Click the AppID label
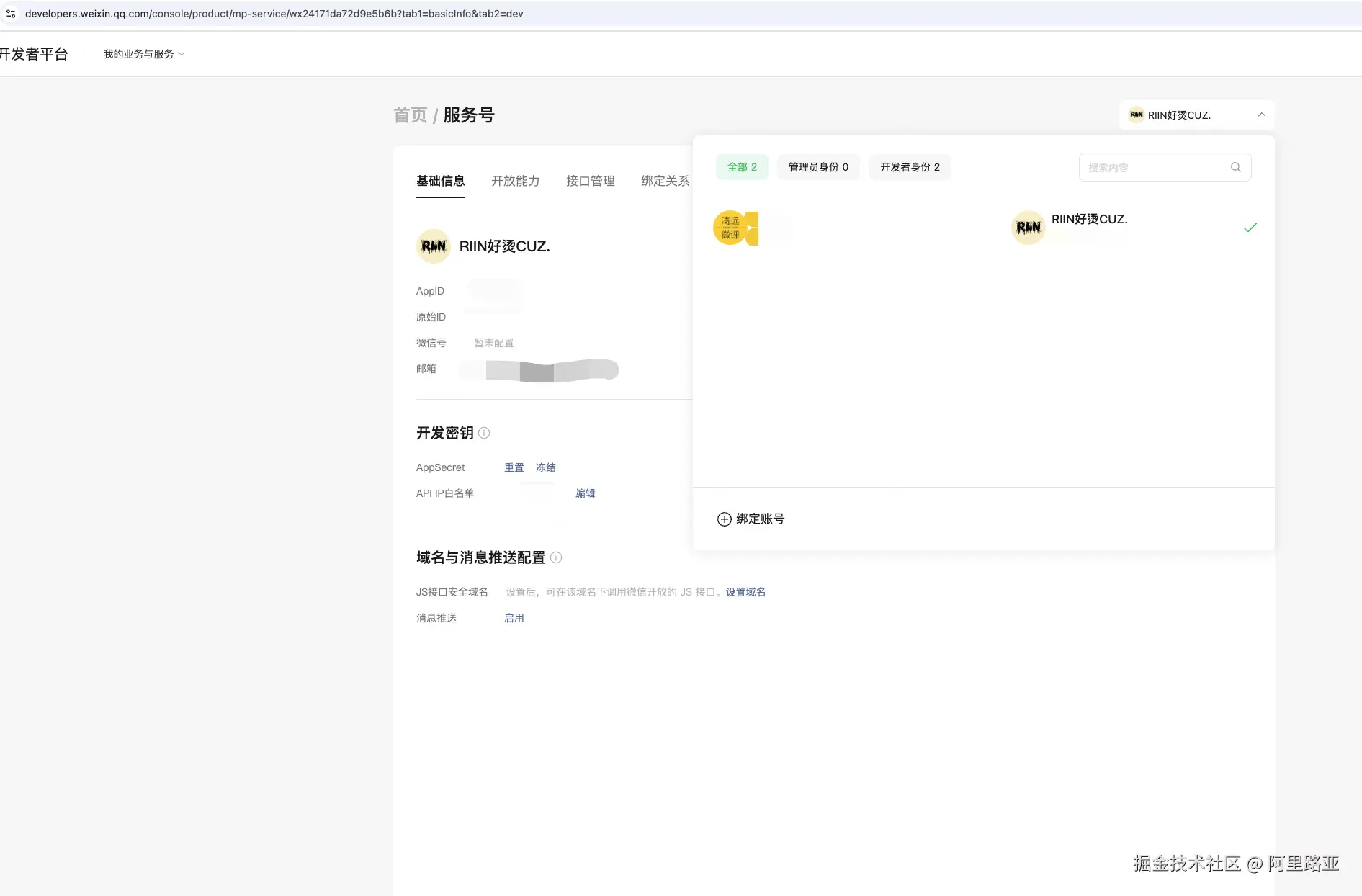This screenshot has width=1362, height=896. [x=430, y=291]
